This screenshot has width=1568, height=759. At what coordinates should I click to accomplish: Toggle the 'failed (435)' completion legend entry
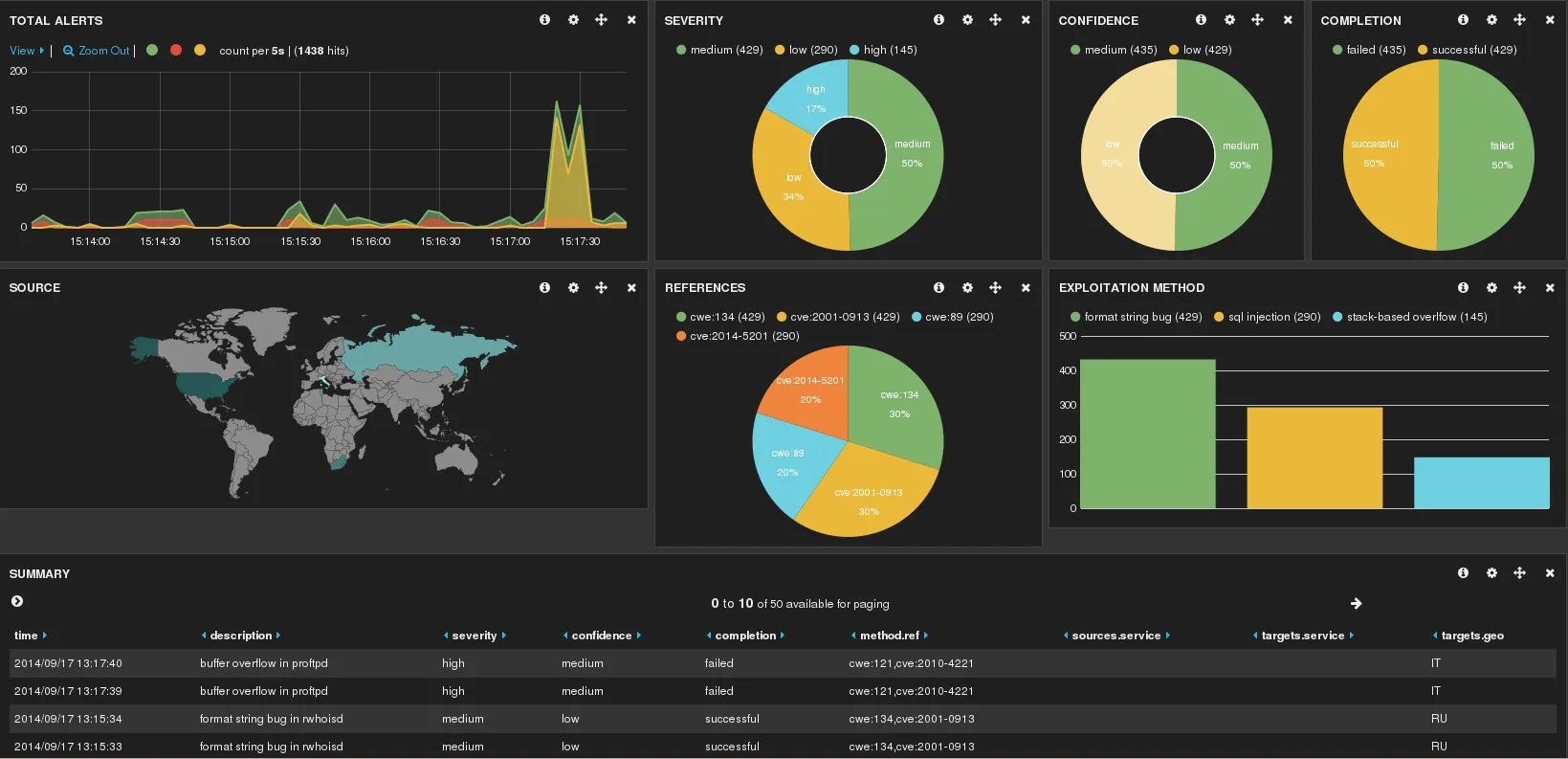pyautogui.click(x=1368, y=50)
